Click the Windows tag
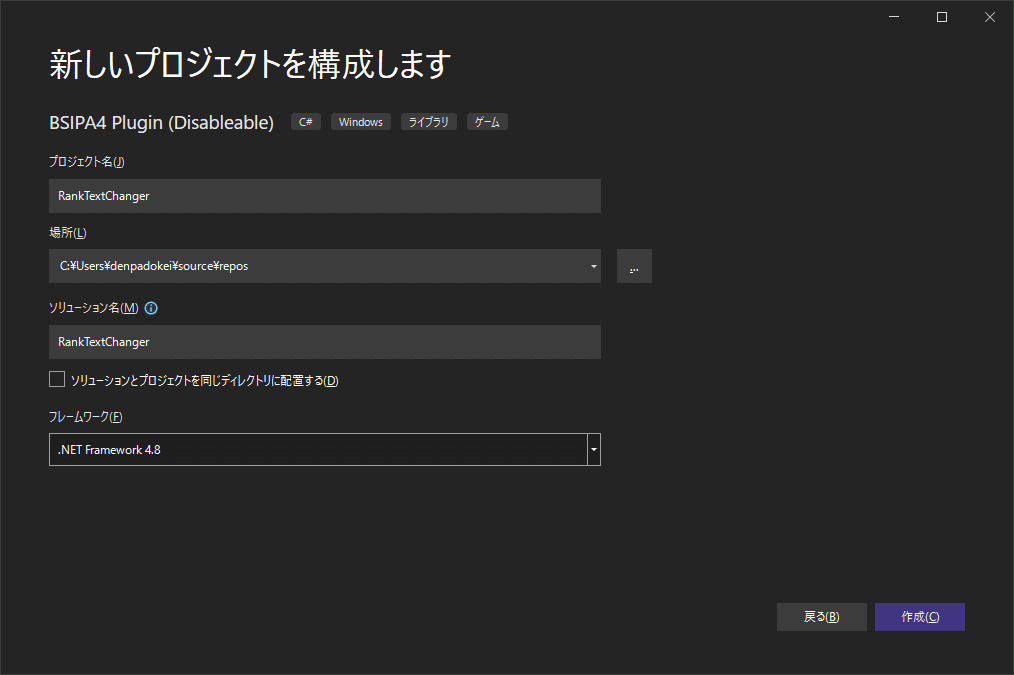Screen dimensions: 1014x675 pos(361,122)
